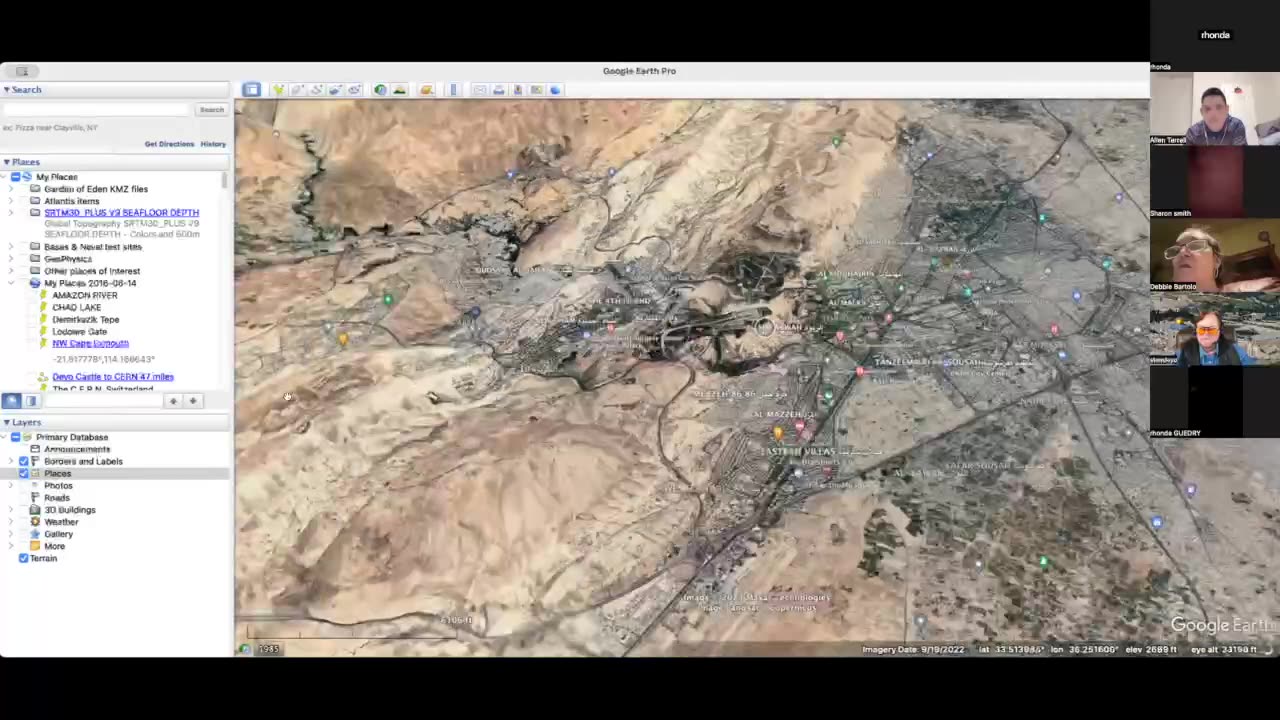Screen dimensions: 1280x720
Task: Click the Save Image toolbar icon
Action: click(518, 90)
